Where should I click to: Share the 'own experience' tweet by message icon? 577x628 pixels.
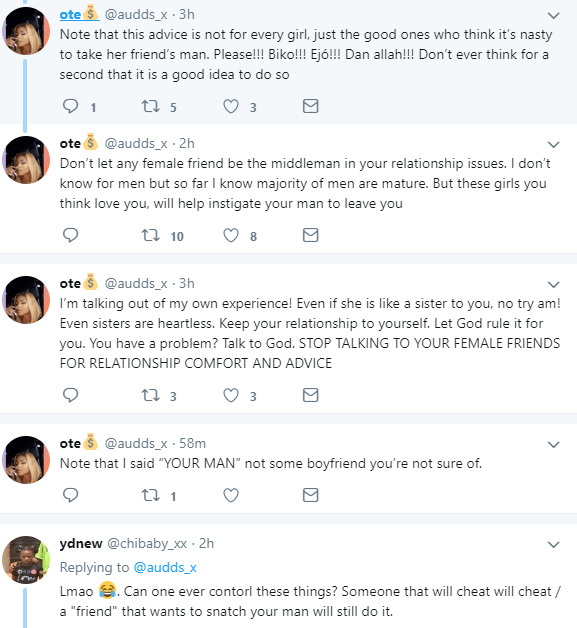(310, 395)
